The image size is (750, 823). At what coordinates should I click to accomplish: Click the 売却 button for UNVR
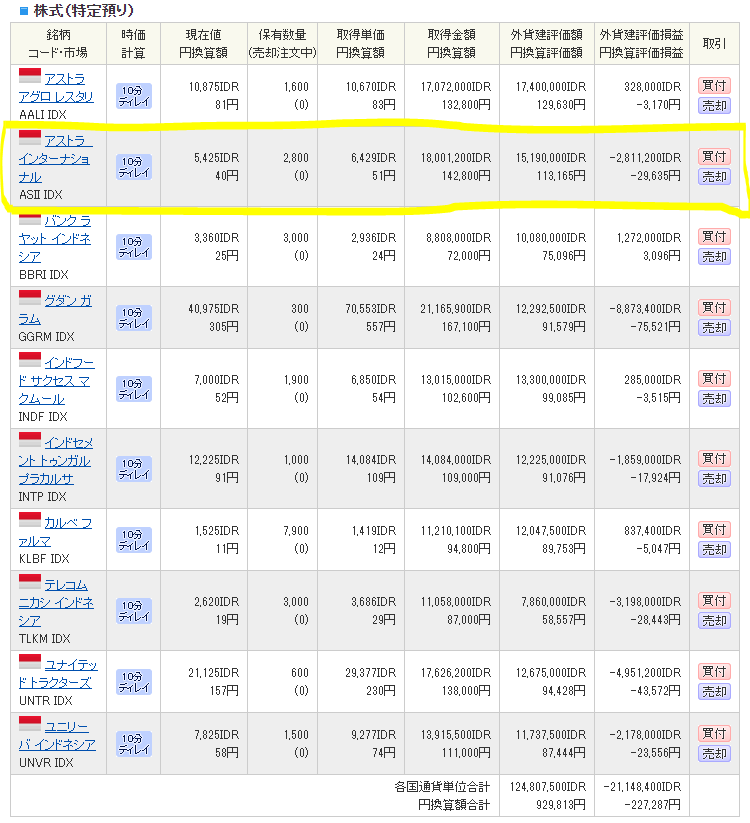click(x=714, y=753)
